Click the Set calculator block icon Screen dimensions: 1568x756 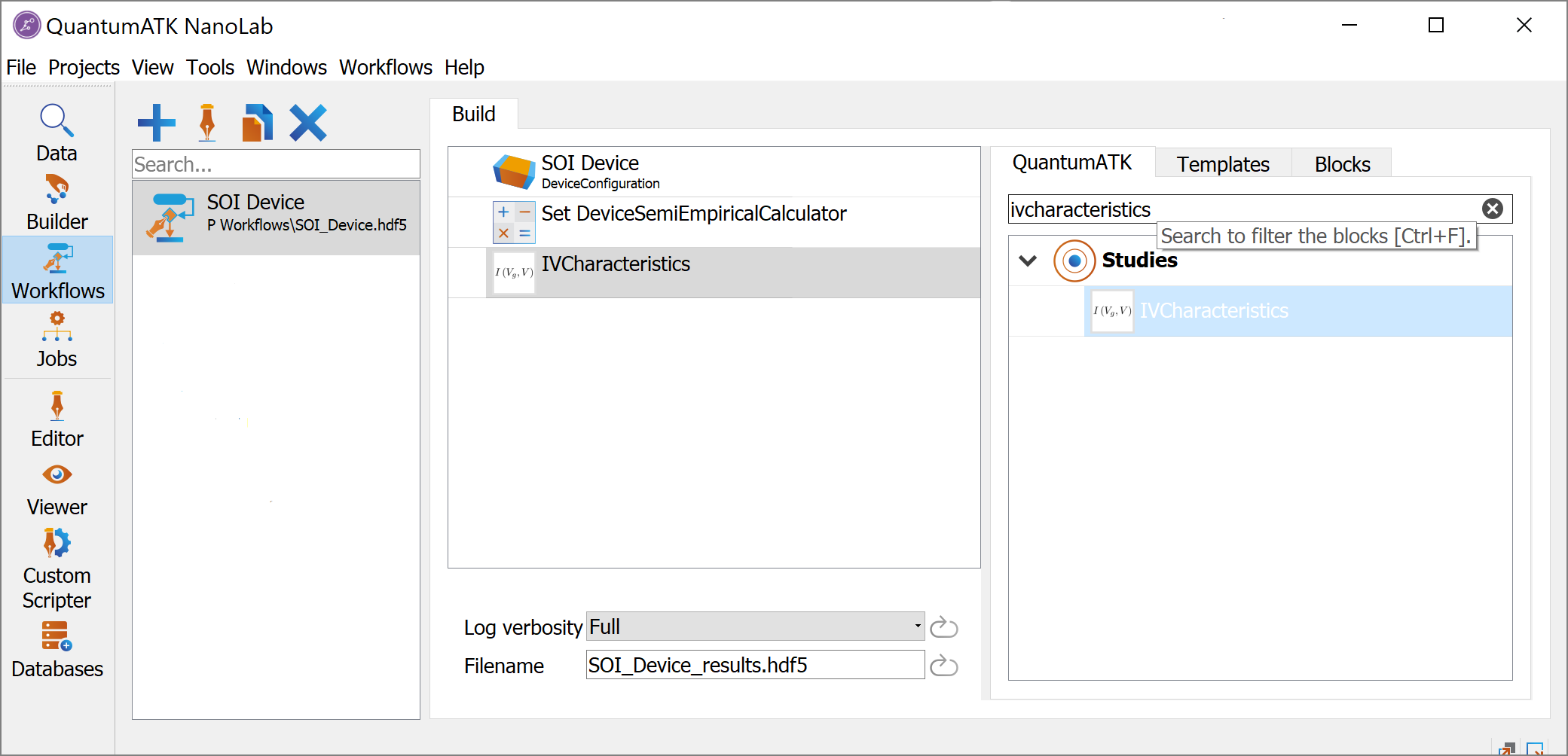click(514, 222)
